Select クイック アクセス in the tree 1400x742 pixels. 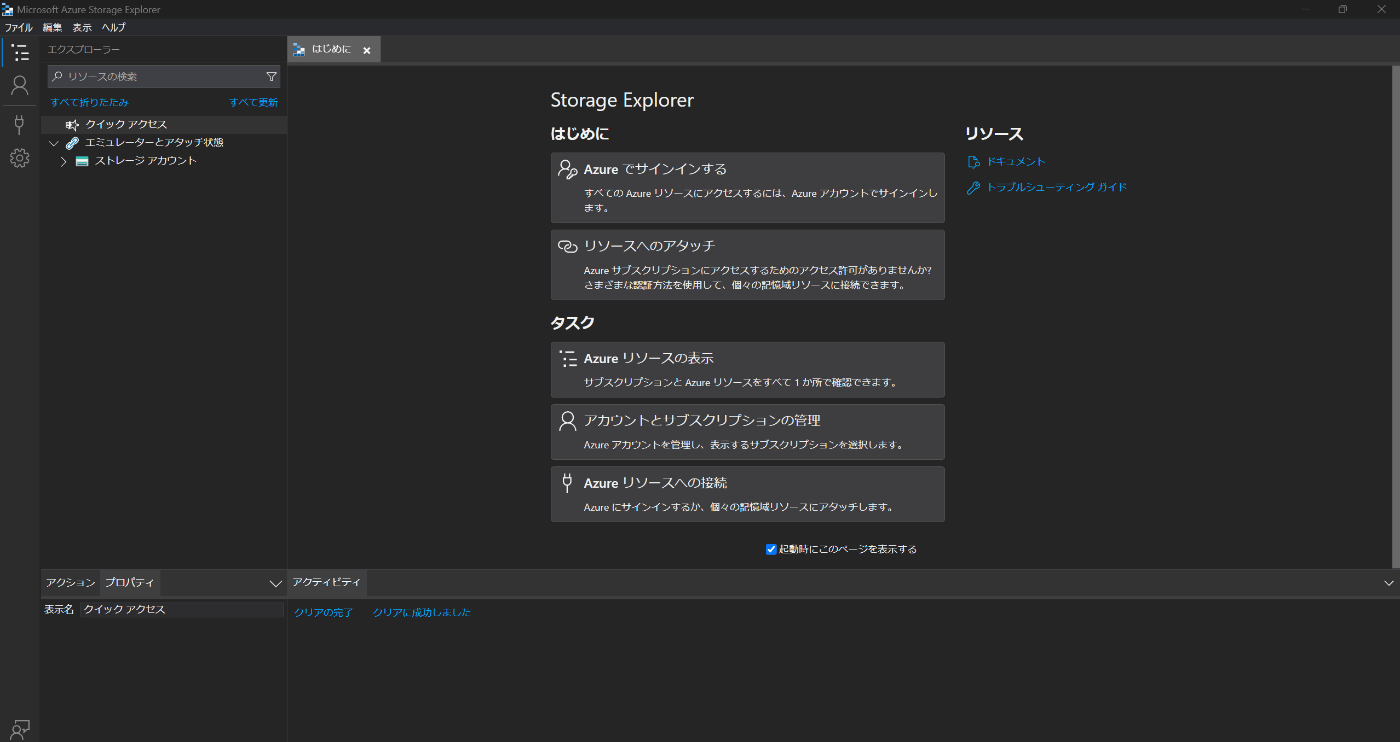click(x=126, y=125)
